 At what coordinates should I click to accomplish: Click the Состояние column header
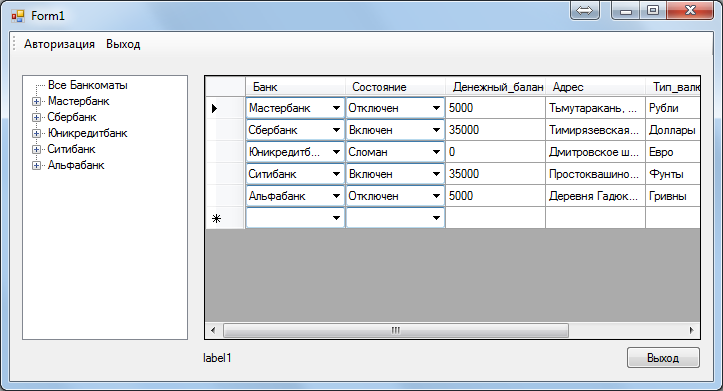pyautogui.click(x=395, y=87)
